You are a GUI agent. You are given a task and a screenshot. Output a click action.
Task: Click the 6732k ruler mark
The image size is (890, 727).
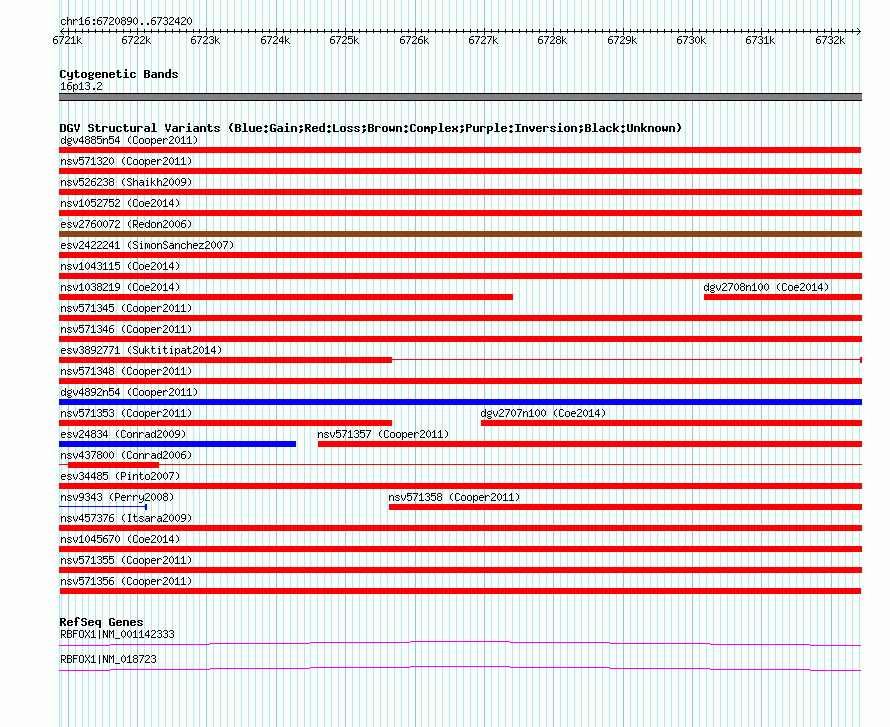pyautogui.click(x=830, y=40)
